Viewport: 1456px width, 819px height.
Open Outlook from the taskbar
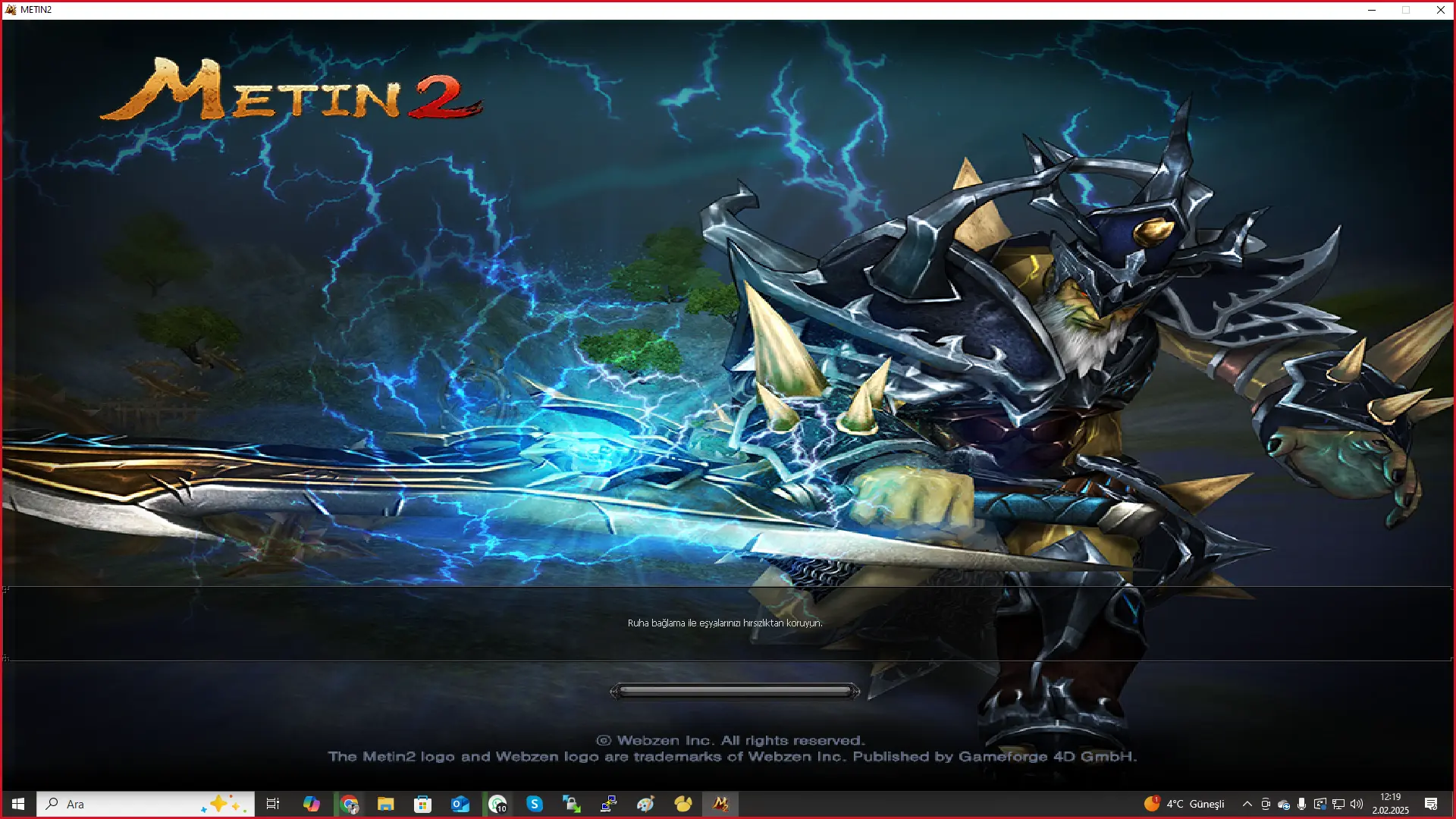(460, 804)
